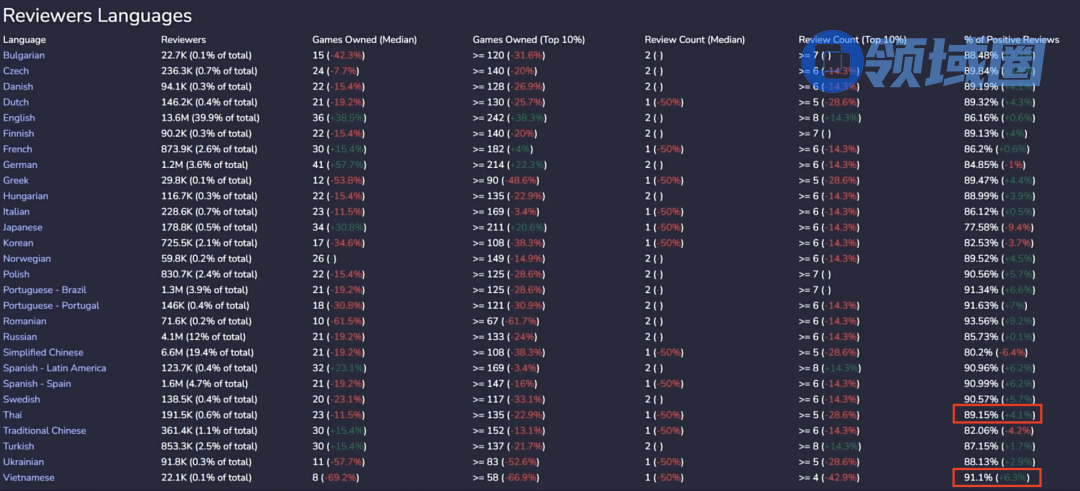
Task: Click the Russian language link
Action: [20, 337]
